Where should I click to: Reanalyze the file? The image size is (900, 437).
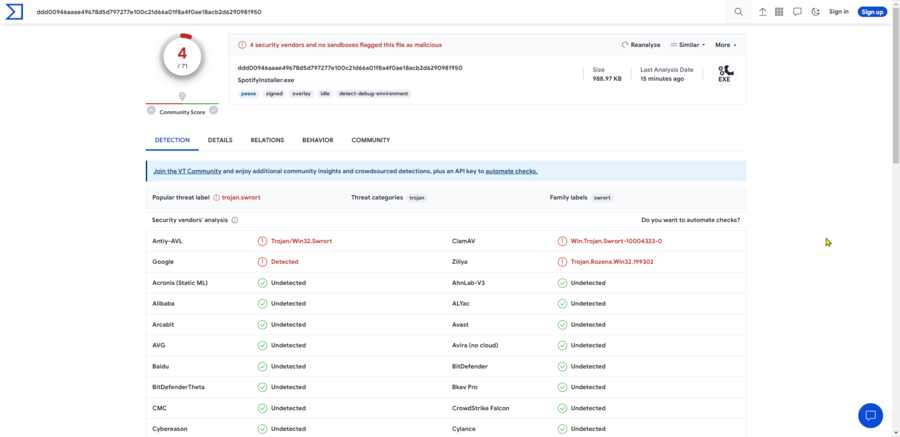point(641,45)
